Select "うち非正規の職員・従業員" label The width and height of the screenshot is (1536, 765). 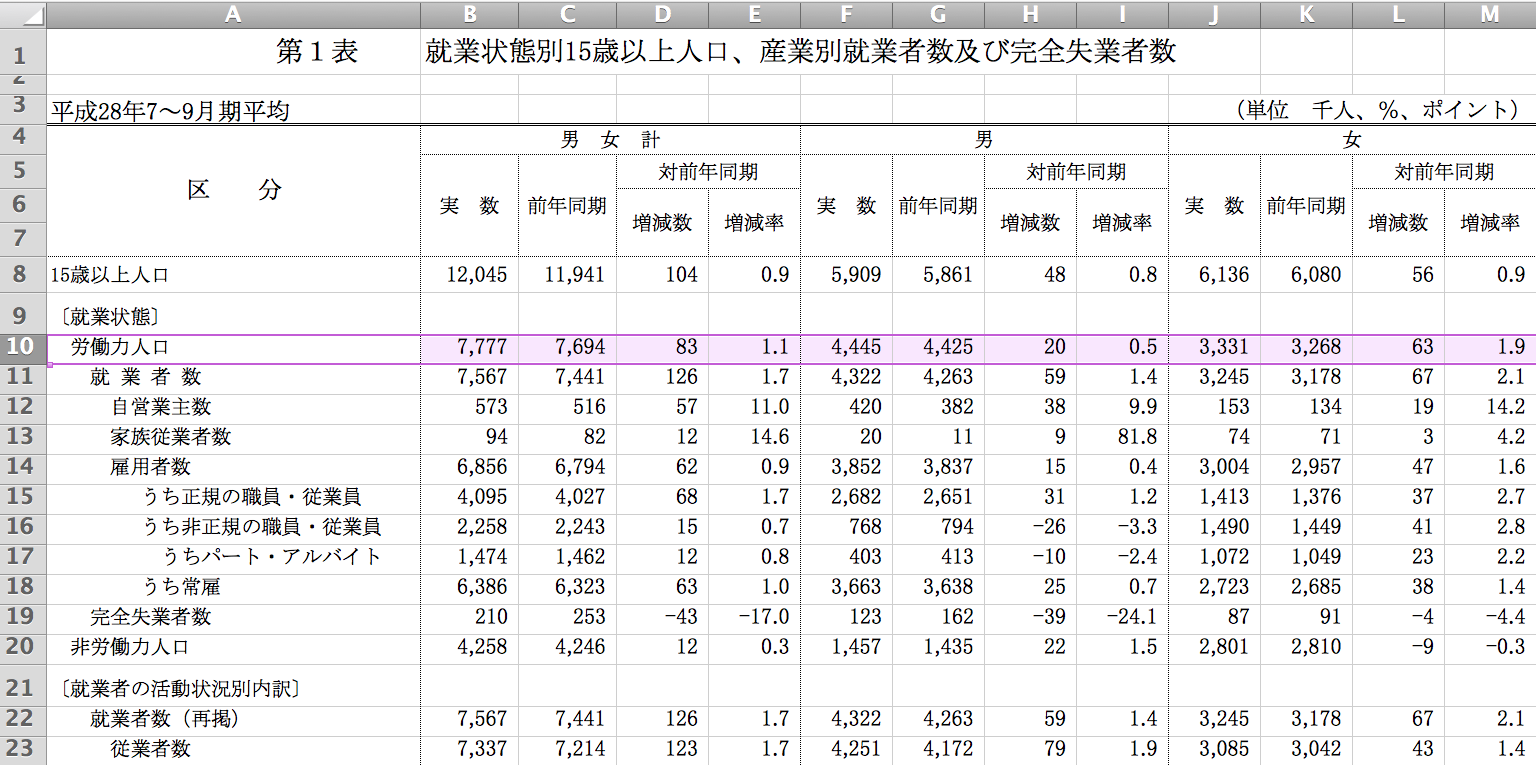point(262,527)
